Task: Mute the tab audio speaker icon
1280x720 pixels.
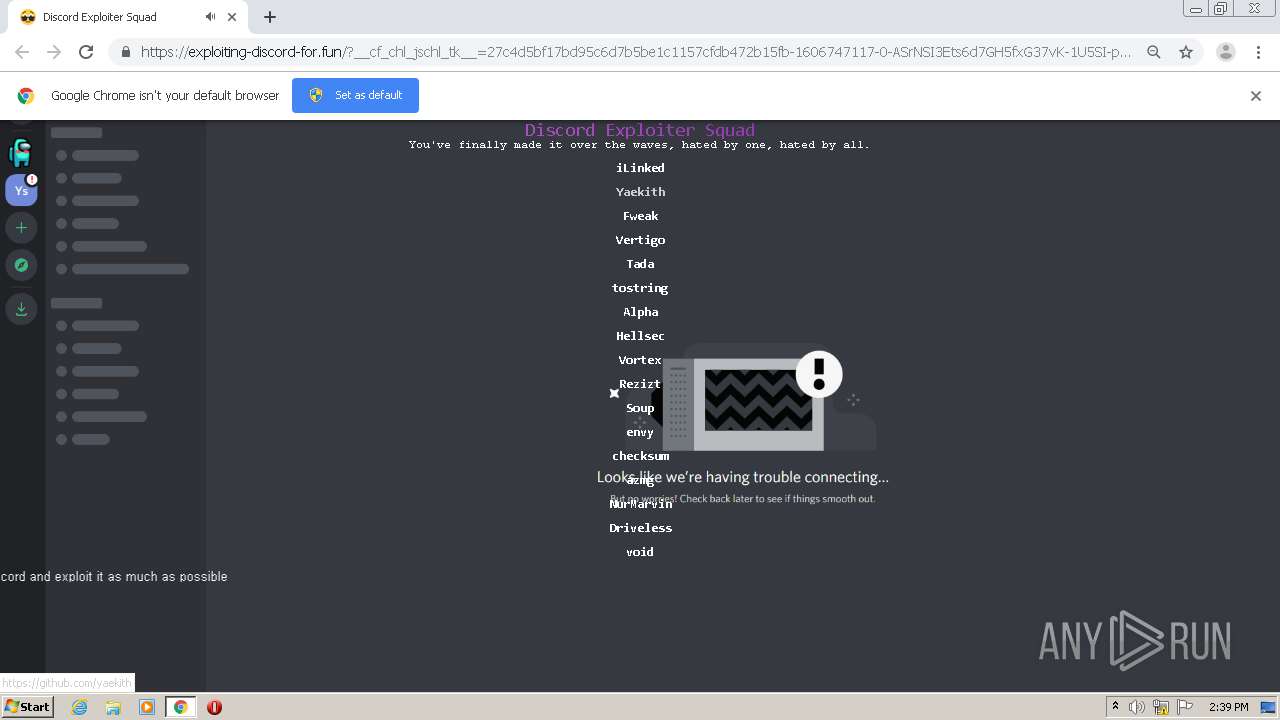Action: coord(210,17)
